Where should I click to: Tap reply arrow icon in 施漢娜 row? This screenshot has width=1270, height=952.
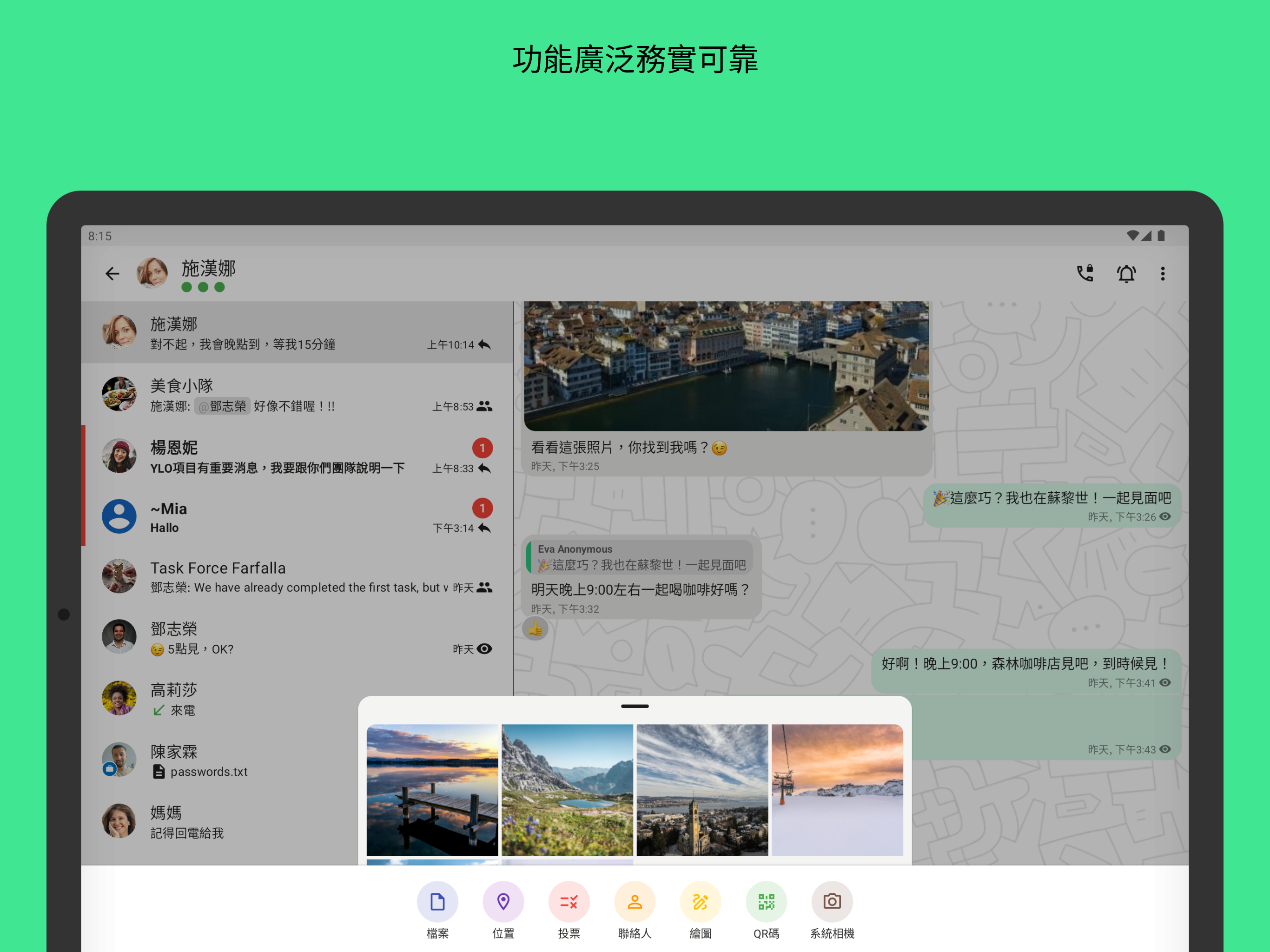coord(484,344)
